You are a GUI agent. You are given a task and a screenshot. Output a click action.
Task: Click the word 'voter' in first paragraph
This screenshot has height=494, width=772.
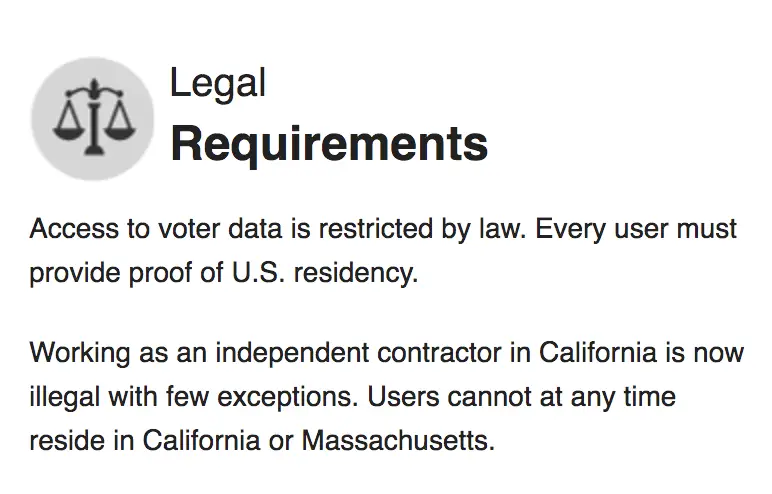pyautogui.click(x=189, y=230)
